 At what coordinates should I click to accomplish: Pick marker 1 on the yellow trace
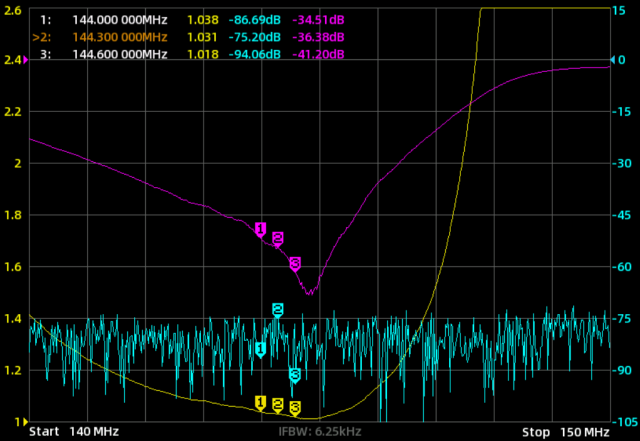click(x=261, y=402)
